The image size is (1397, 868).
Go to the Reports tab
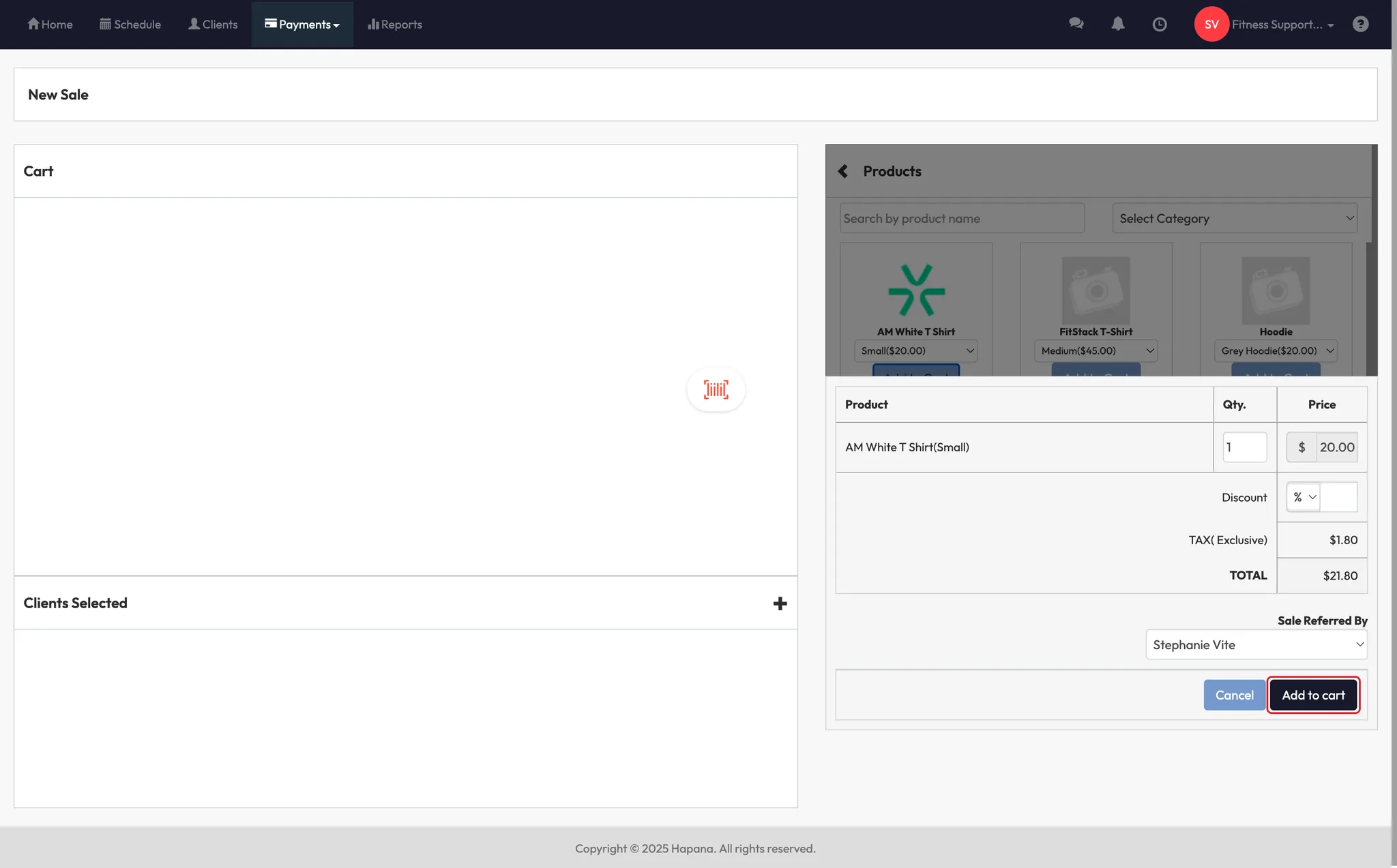point(395,25)
